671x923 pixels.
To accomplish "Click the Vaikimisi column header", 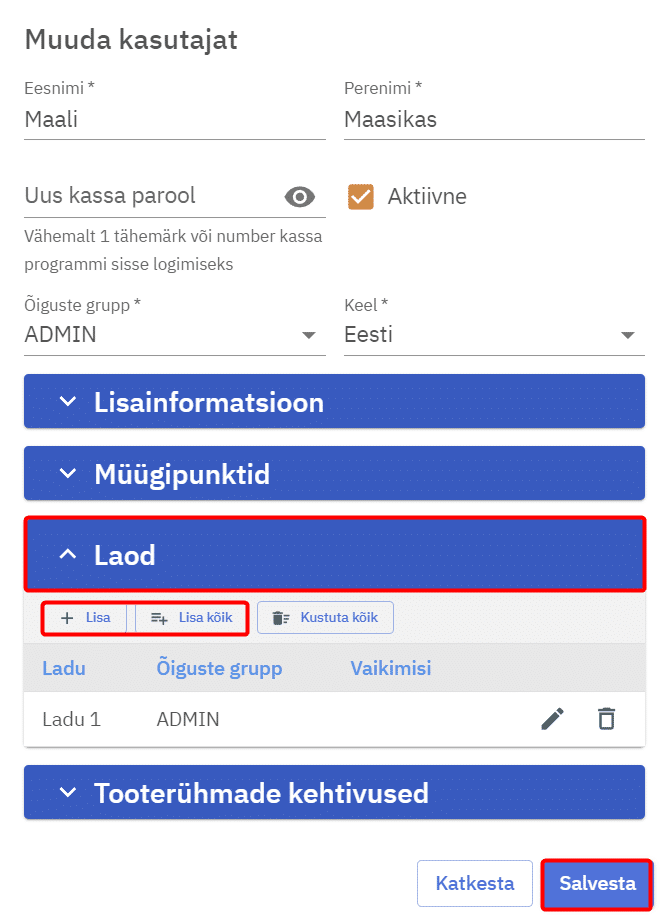I will [390, 668].
